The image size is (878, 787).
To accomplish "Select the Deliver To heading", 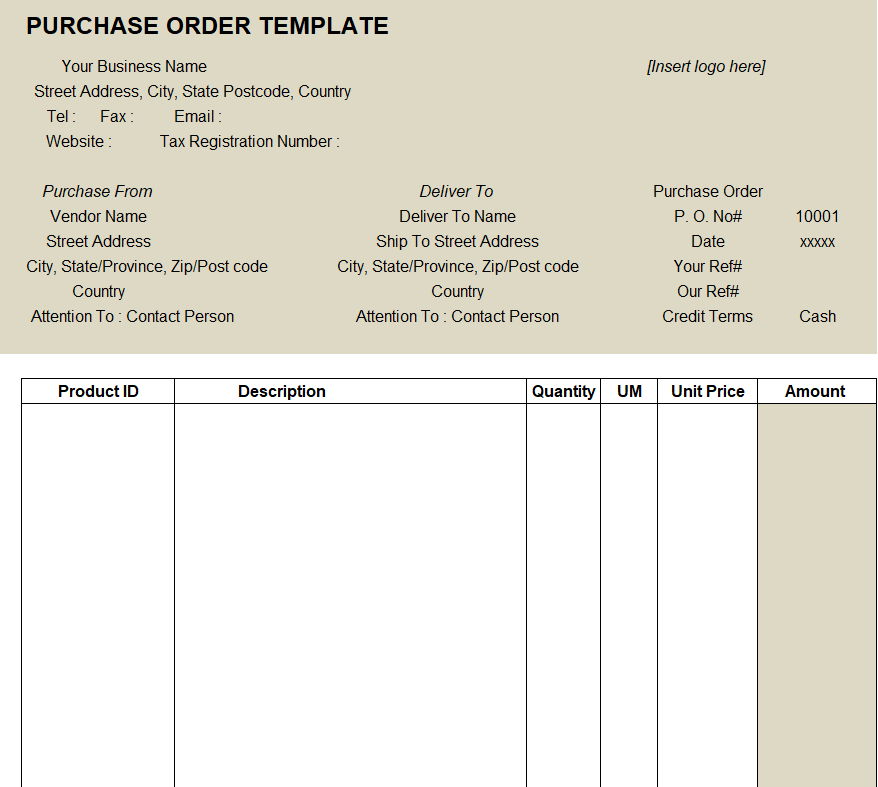I will [456, 192].
